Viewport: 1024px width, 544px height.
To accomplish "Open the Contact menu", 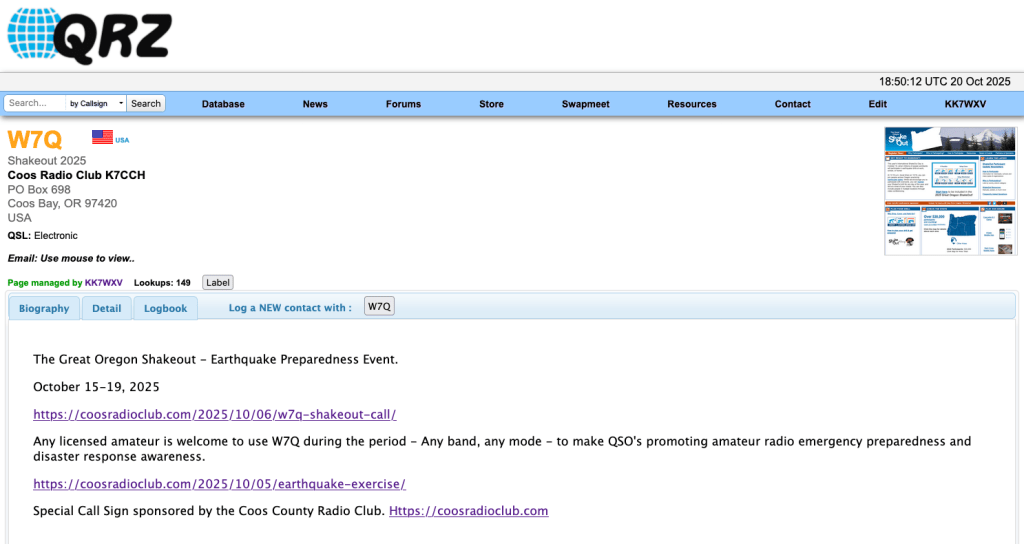I will (x=792, y=104).
